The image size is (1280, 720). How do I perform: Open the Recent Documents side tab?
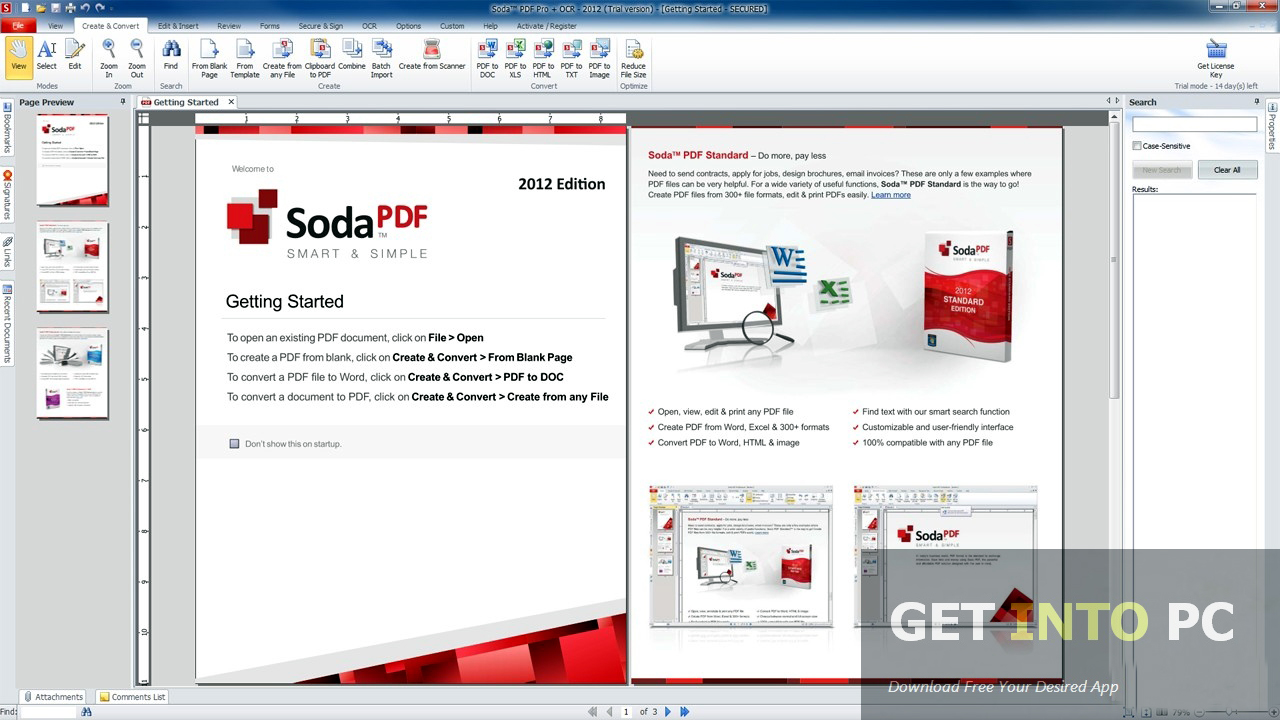pyautogui.click(x=7, y=322)
